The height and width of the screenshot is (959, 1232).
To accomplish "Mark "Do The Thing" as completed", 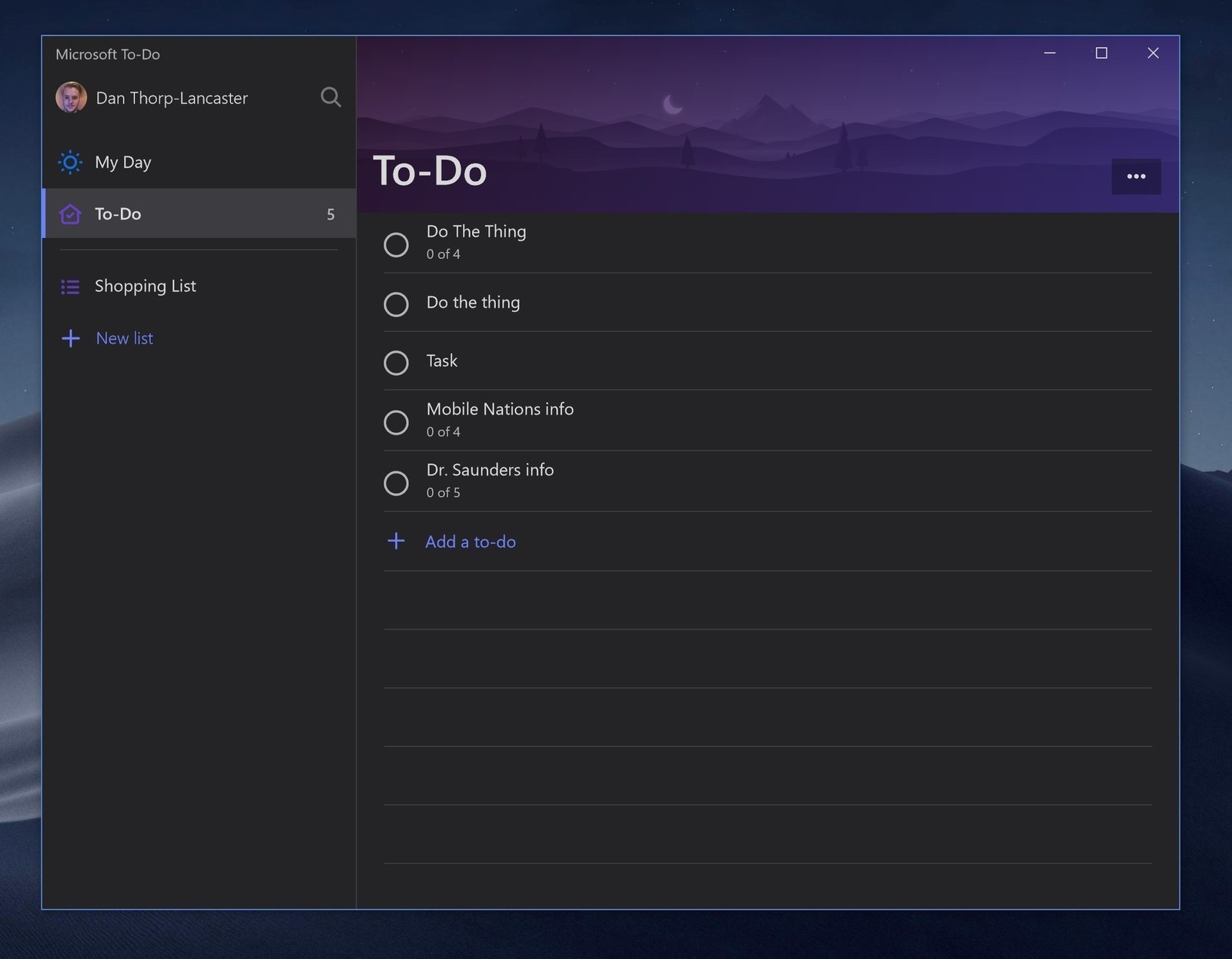I will (396, 244).
